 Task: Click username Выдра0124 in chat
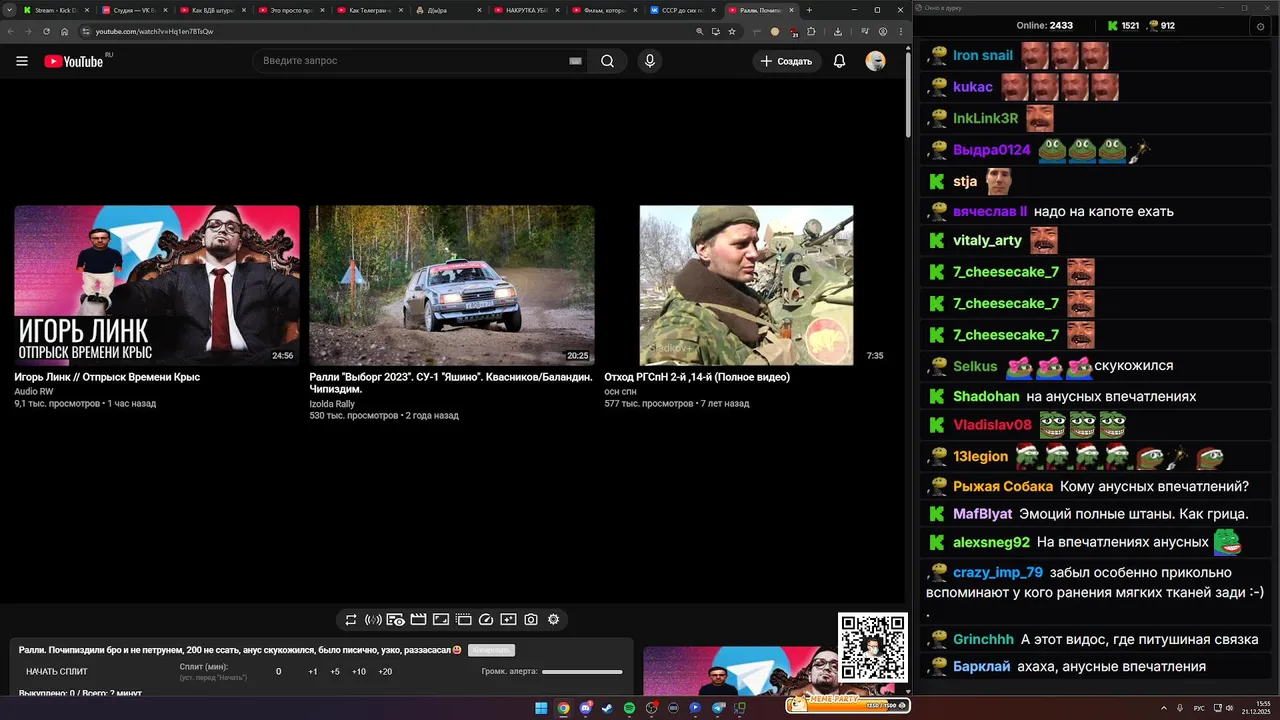[992, 150]
